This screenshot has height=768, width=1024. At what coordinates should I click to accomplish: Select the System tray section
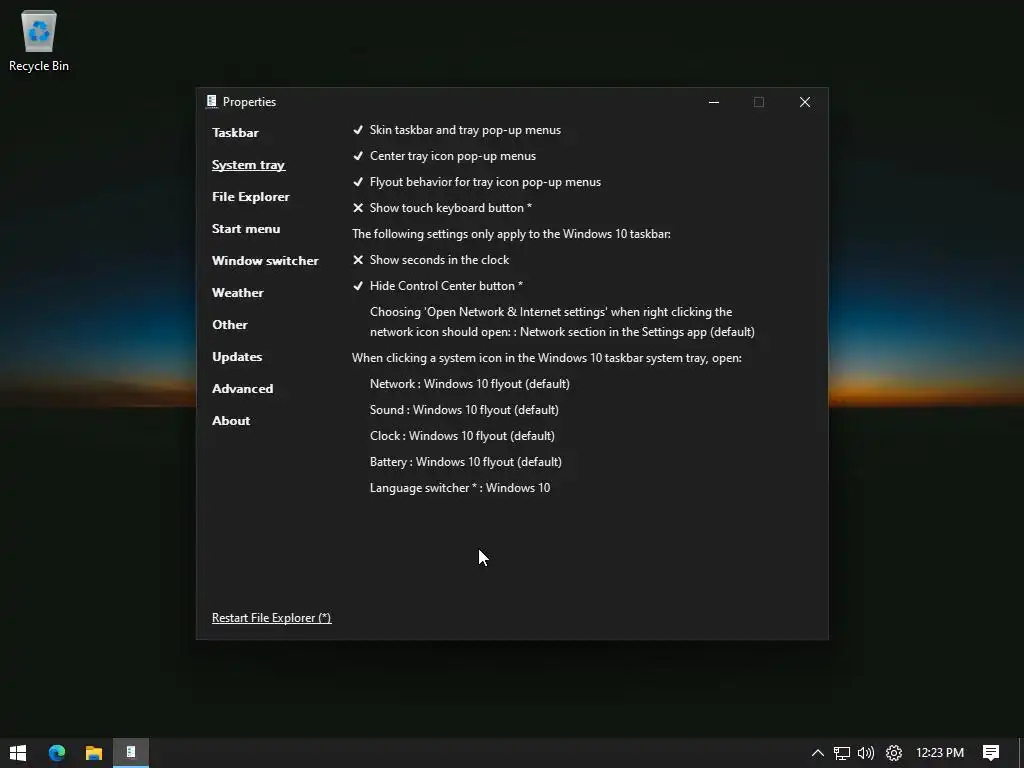click(248, 165)
